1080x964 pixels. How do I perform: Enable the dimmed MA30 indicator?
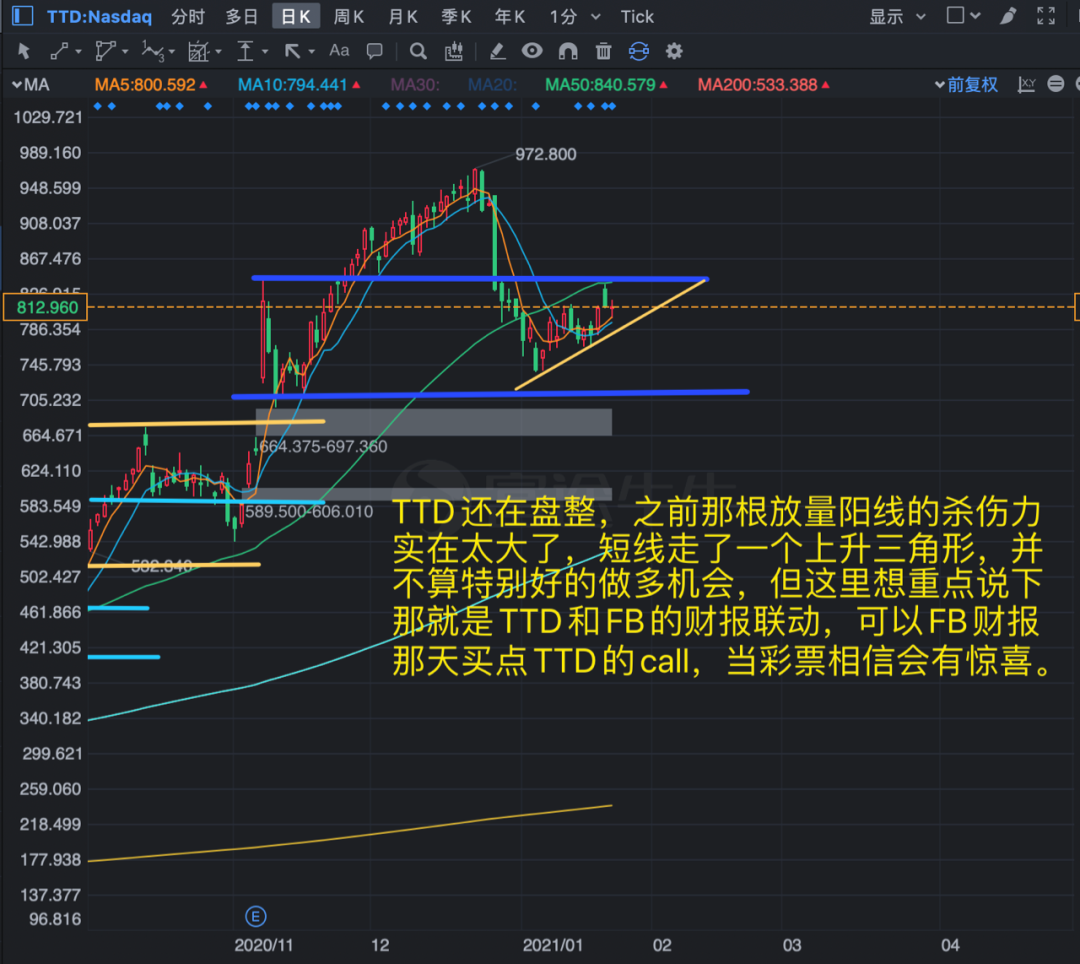tap(415, 85)
